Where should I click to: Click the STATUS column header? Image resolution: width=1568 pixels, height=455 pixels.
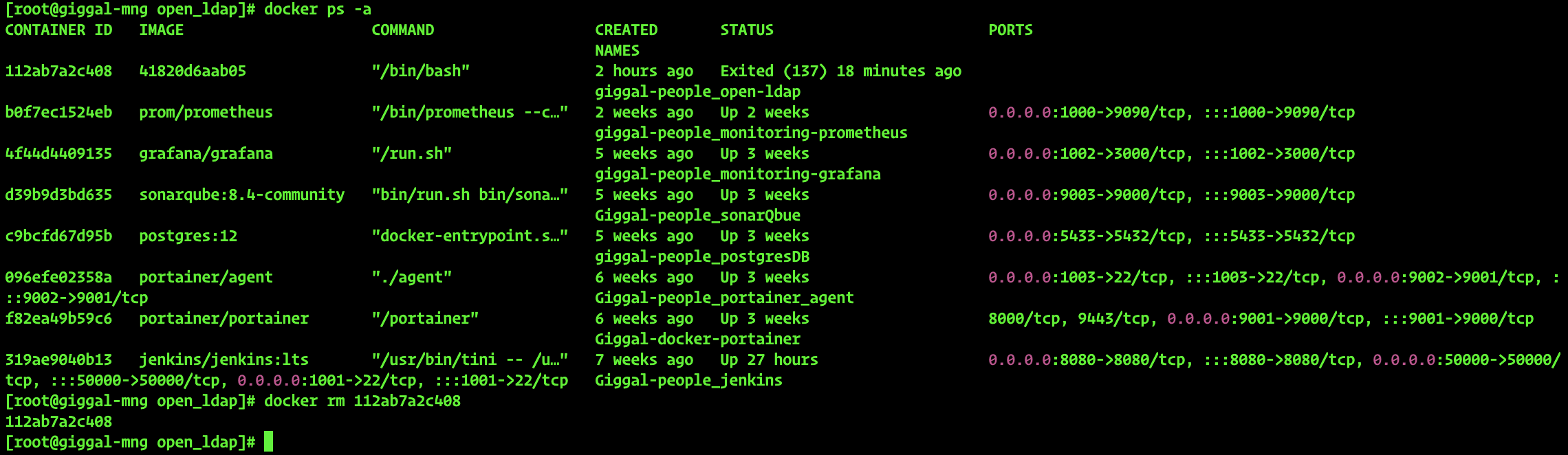(746, 30)
